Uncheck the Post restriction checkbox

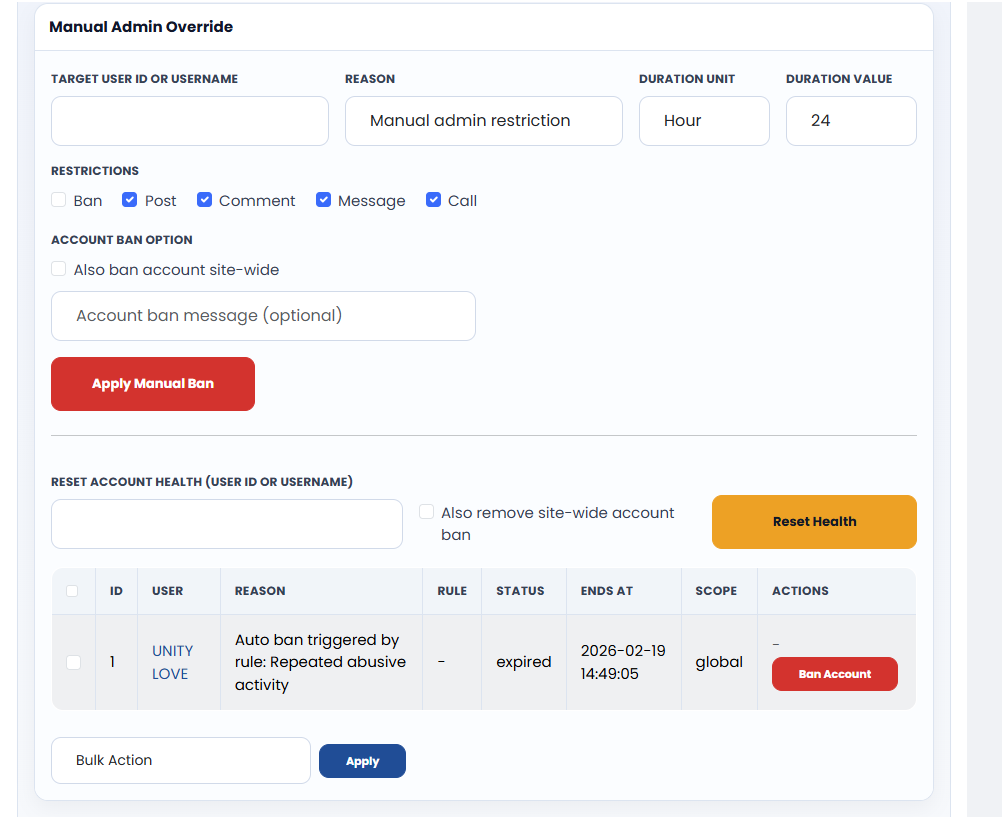129,200
